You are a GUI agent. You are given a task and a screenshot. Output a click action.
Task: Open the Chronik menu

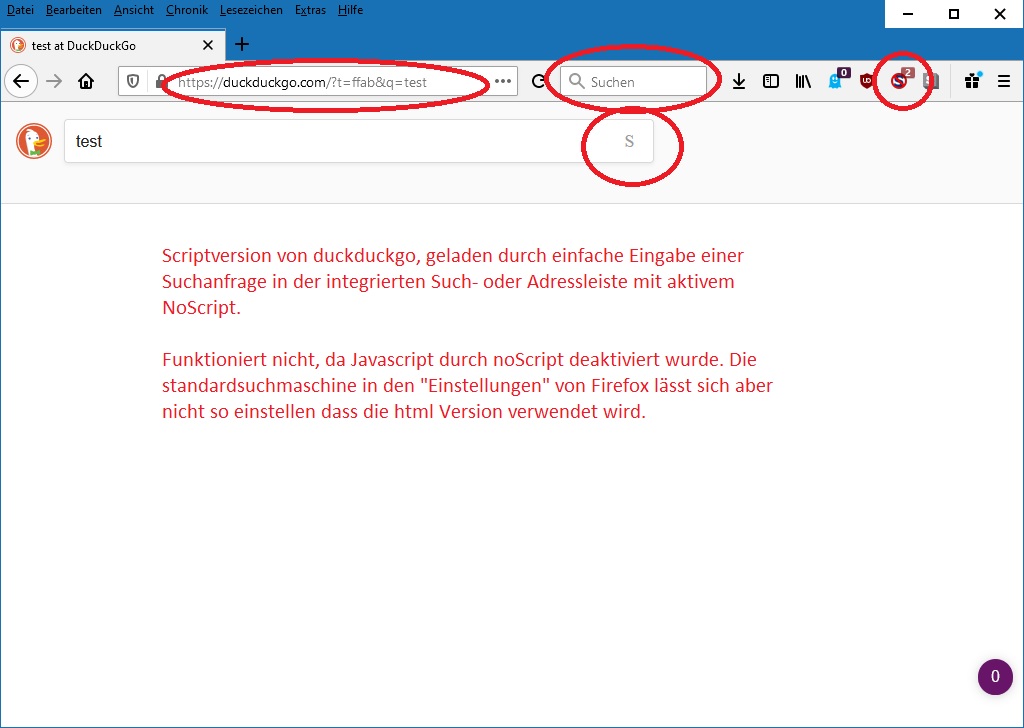(187, 10)
